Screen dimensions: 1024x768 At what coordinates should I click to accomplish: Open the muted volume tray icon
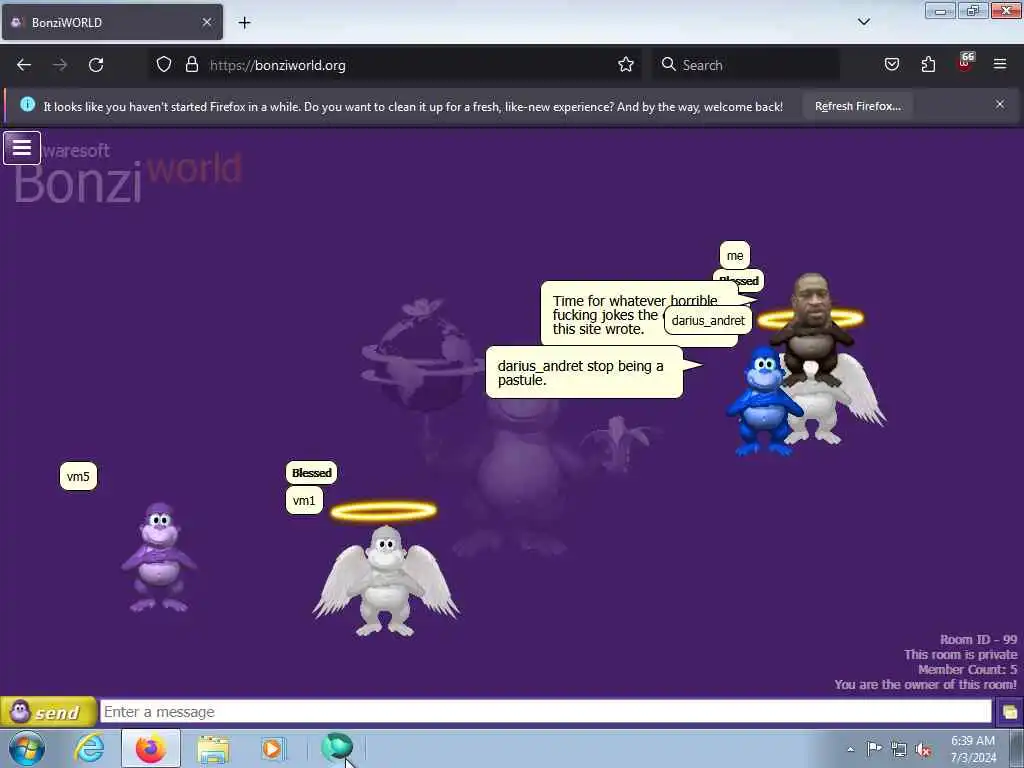(x=923, y=749)
